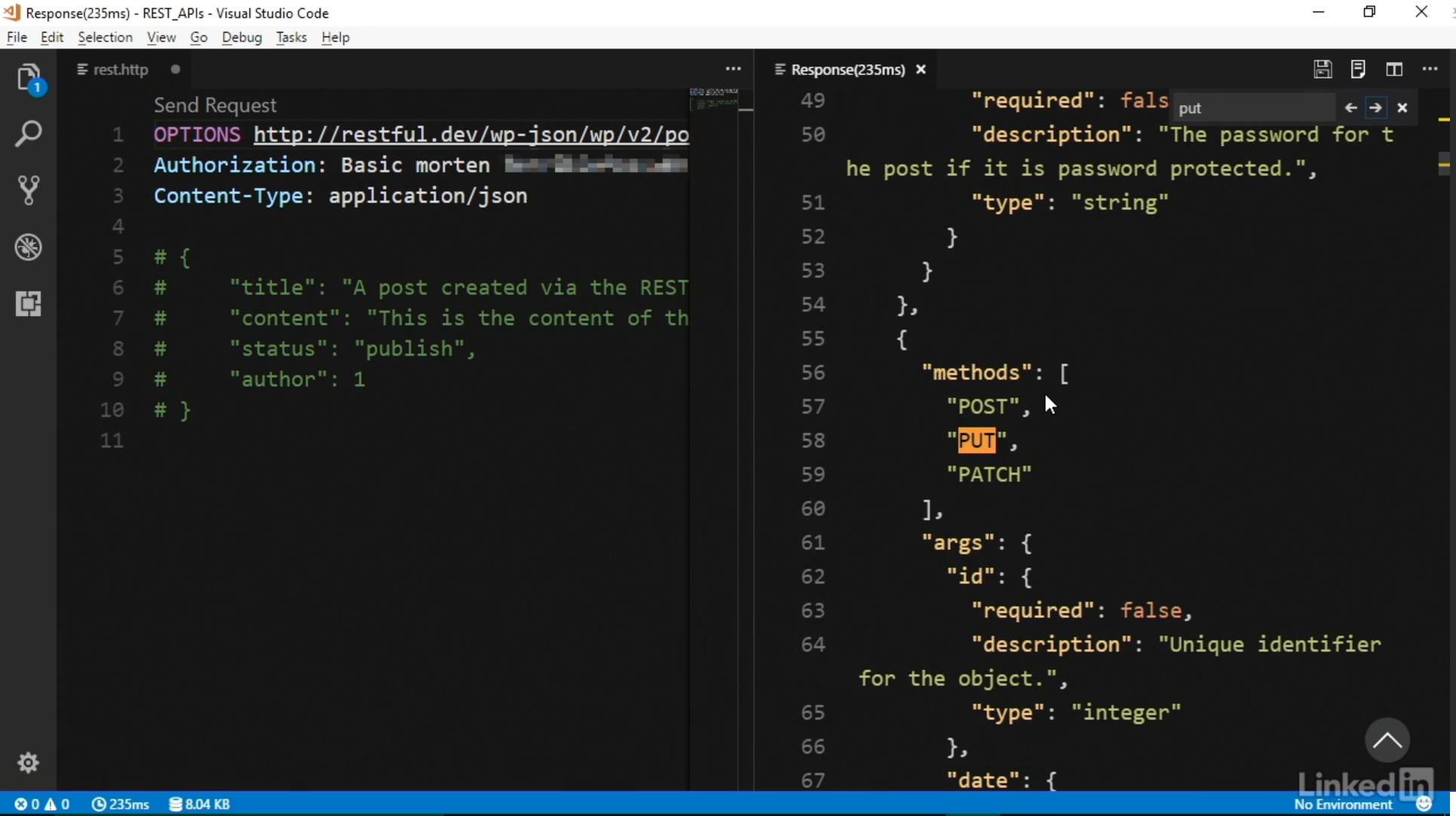Click the OPTIONS method keyword
1456x816 pixels.
[x=197, y=134]
